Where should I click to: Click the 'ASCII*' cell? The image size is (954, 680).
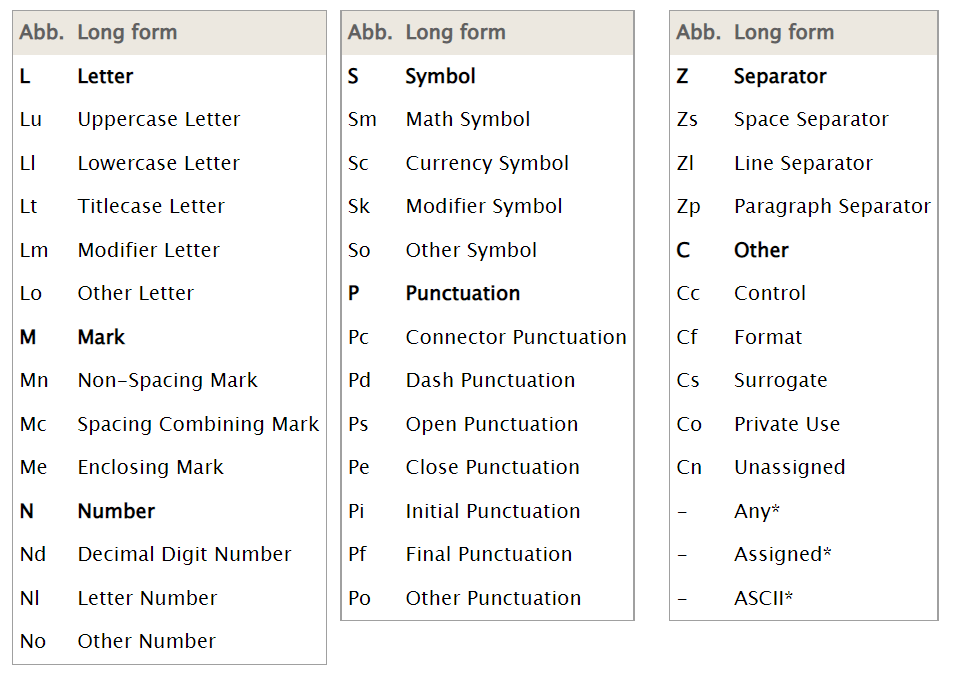point(763,598)
